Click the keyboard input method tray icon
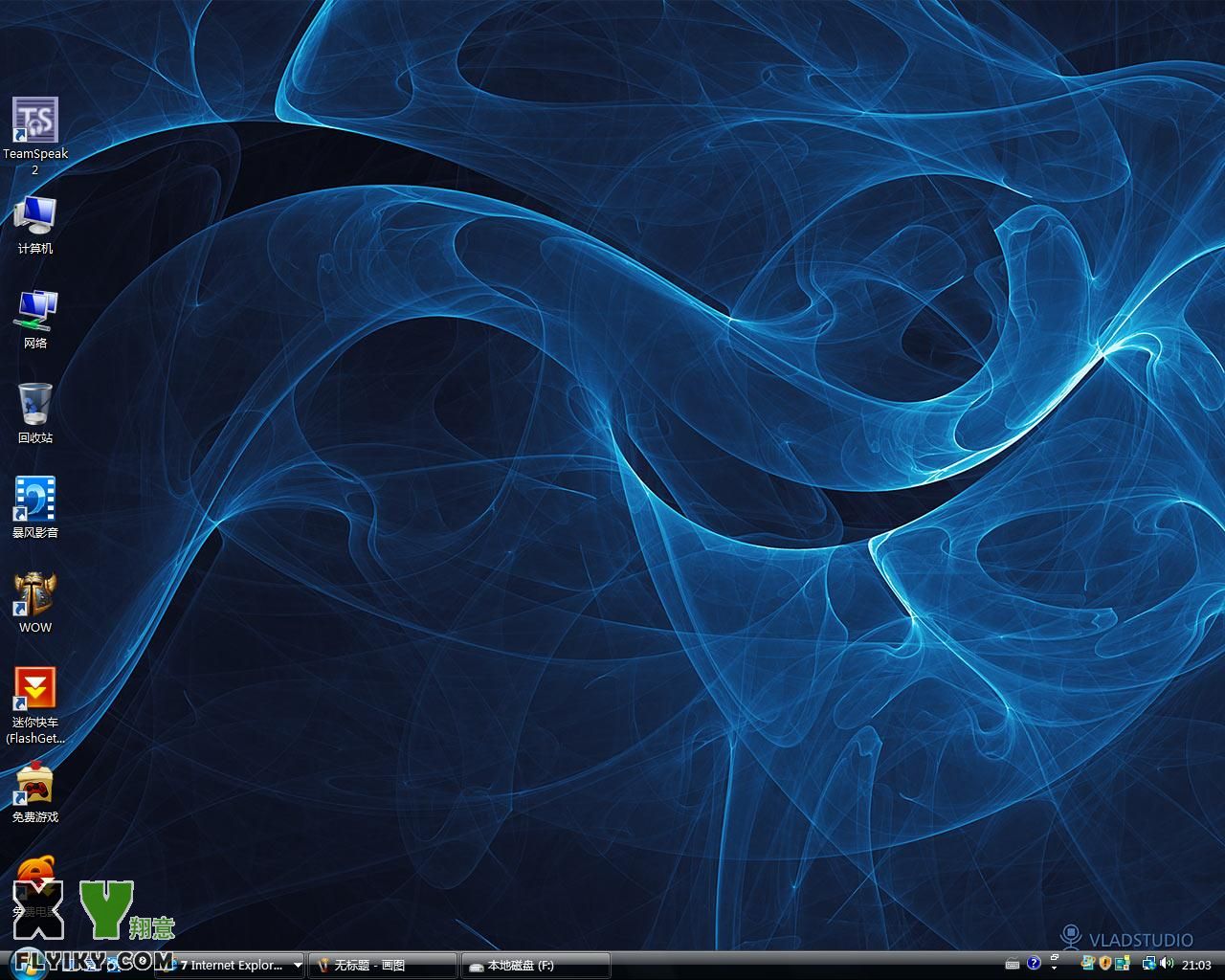This screenshot has width=1225, height=980. 1013,965
